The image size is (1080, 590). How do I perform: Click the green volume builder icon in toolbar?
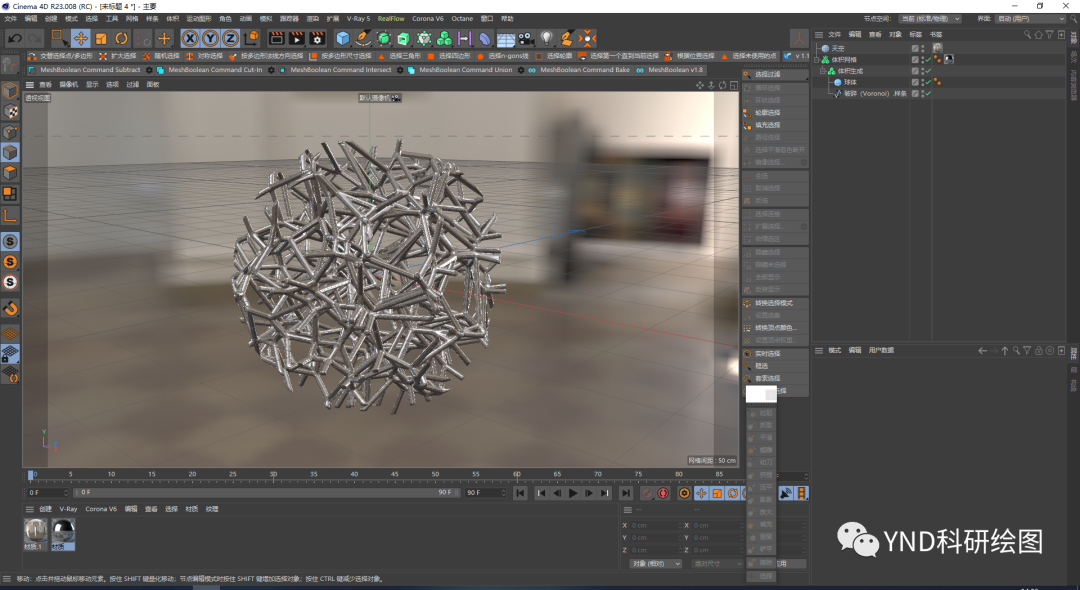445,39
